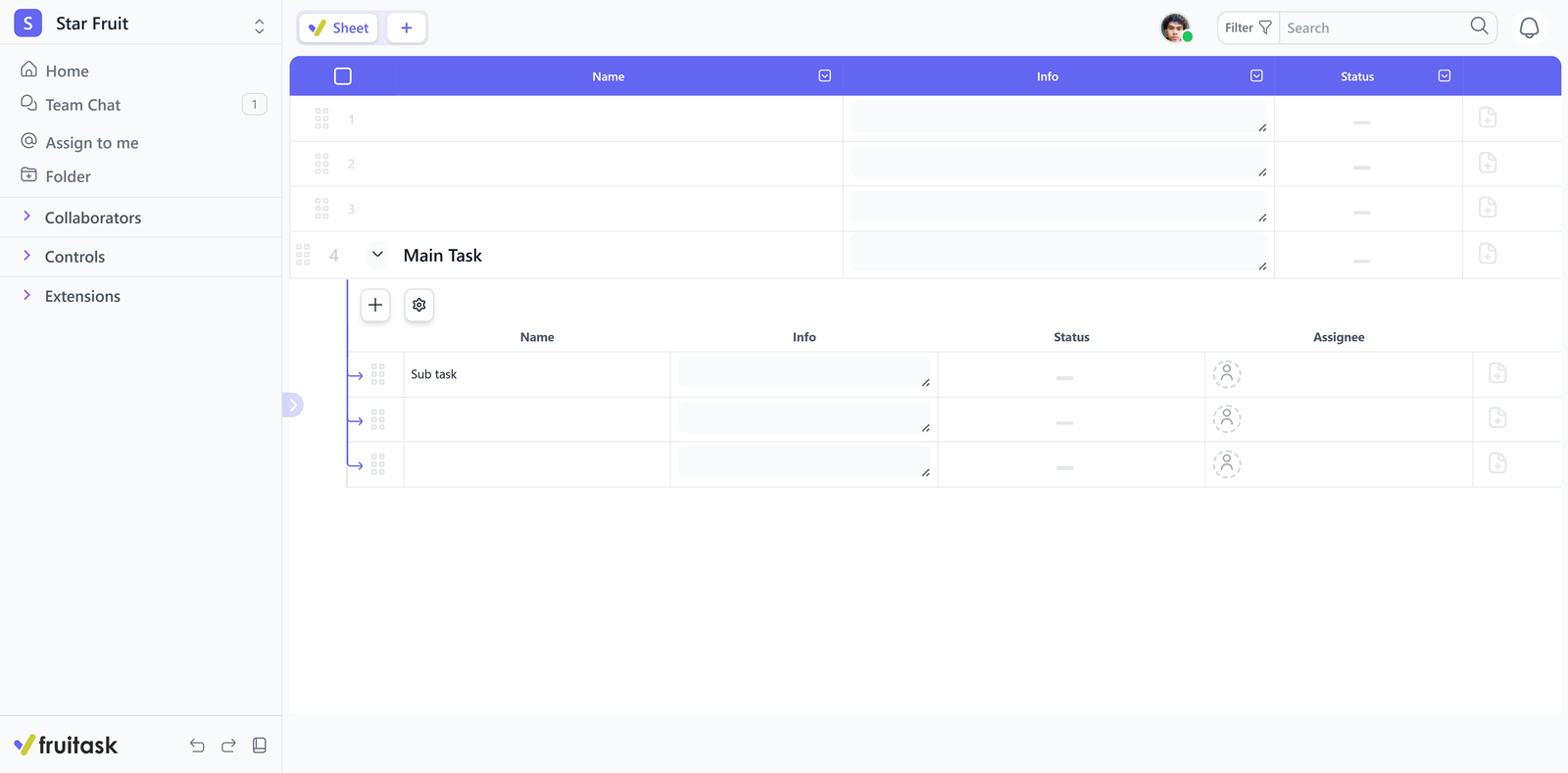Switch to the Sheet tab
The width and height of the screenshot is (1568, 773).
(x=339, y=28)
